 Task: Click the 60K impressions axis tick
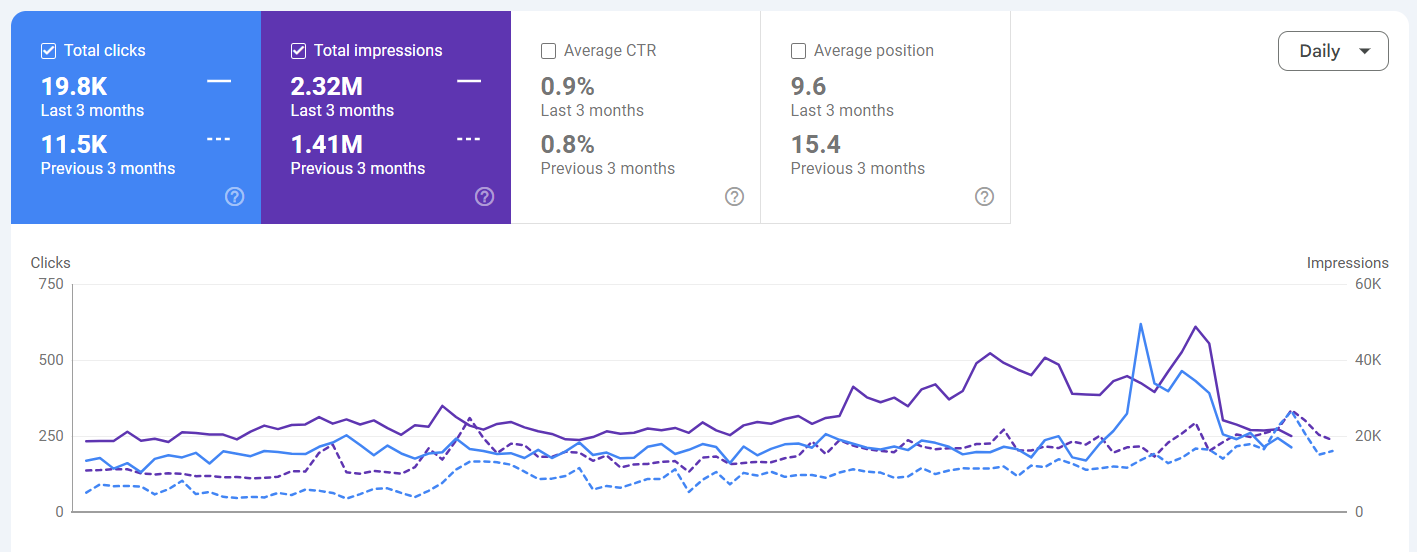1368,284
